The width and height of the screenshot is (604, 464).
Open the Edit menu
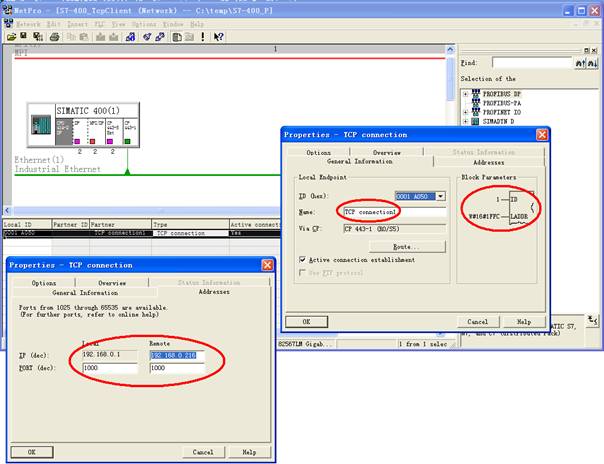point(54,24)
